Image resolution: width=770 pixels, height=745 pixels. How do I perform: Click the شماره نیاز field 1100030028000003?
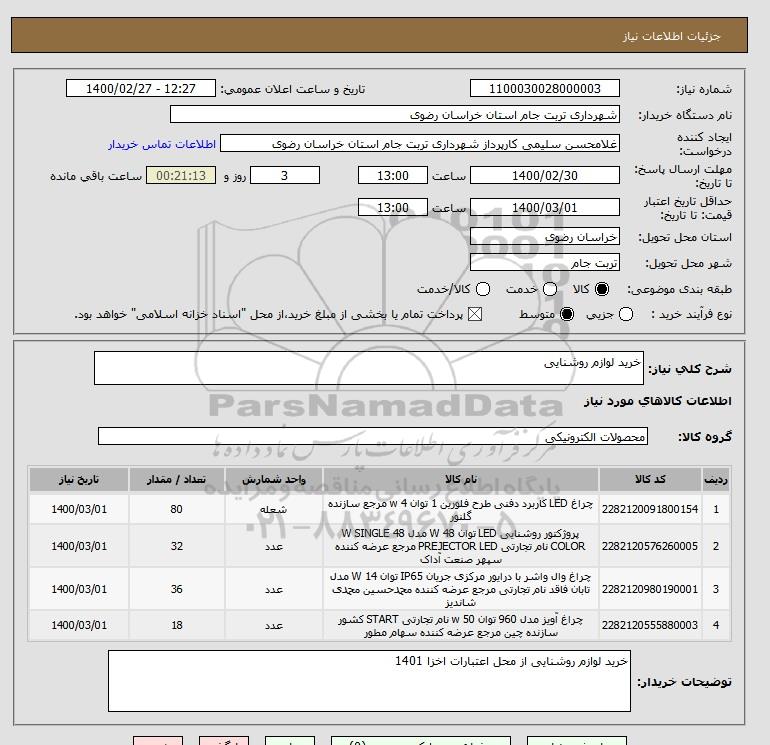click(545, 89)
